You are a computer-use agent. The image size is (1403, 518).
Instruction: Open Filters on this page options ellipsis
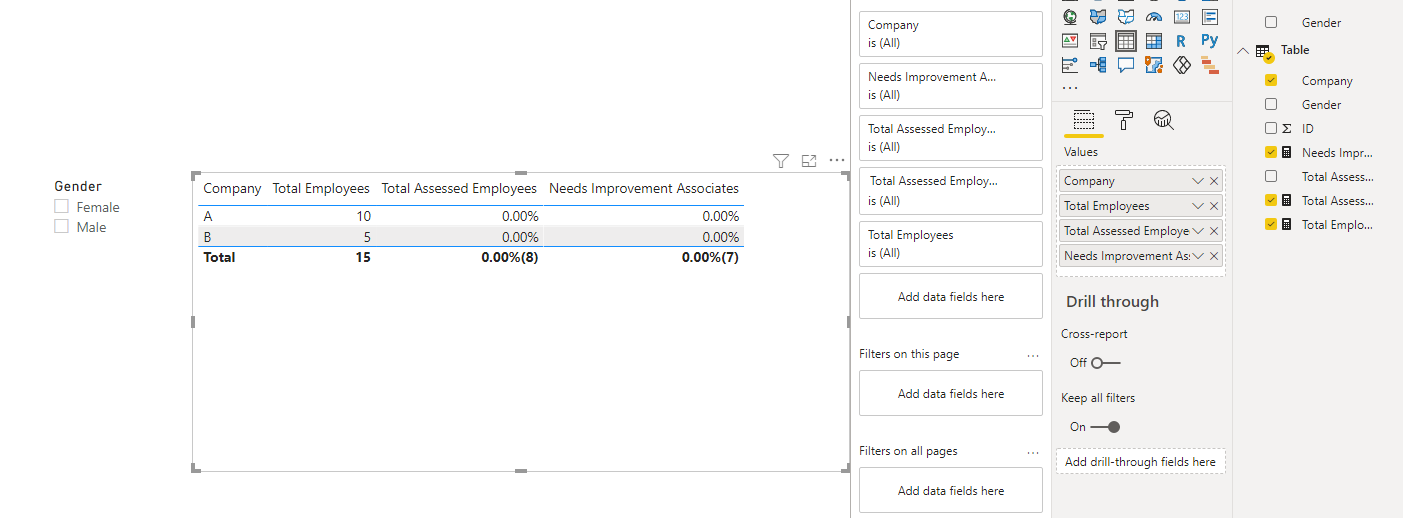coord(1033,355)
